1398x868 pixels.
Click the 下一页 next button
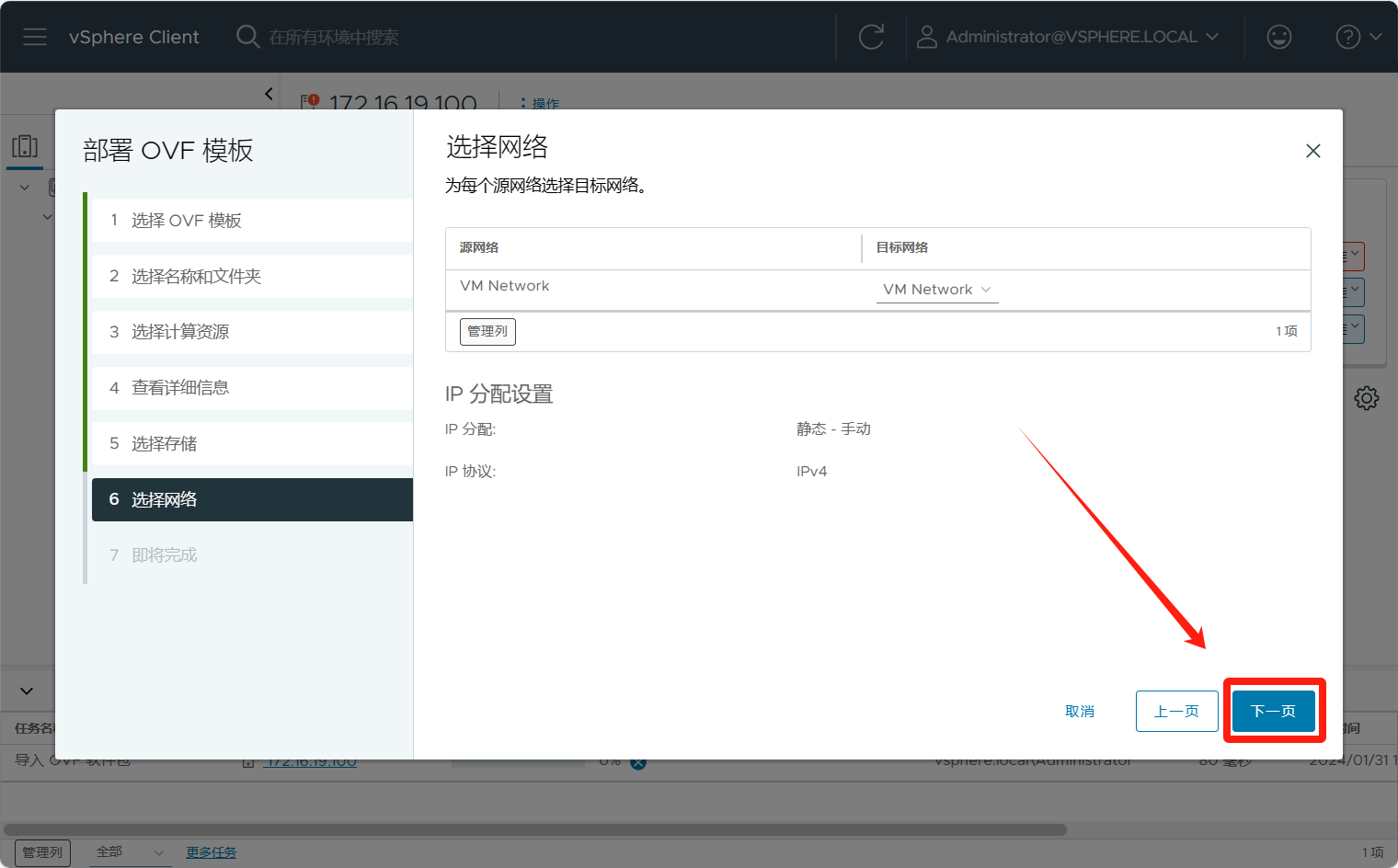(1273, 711)
